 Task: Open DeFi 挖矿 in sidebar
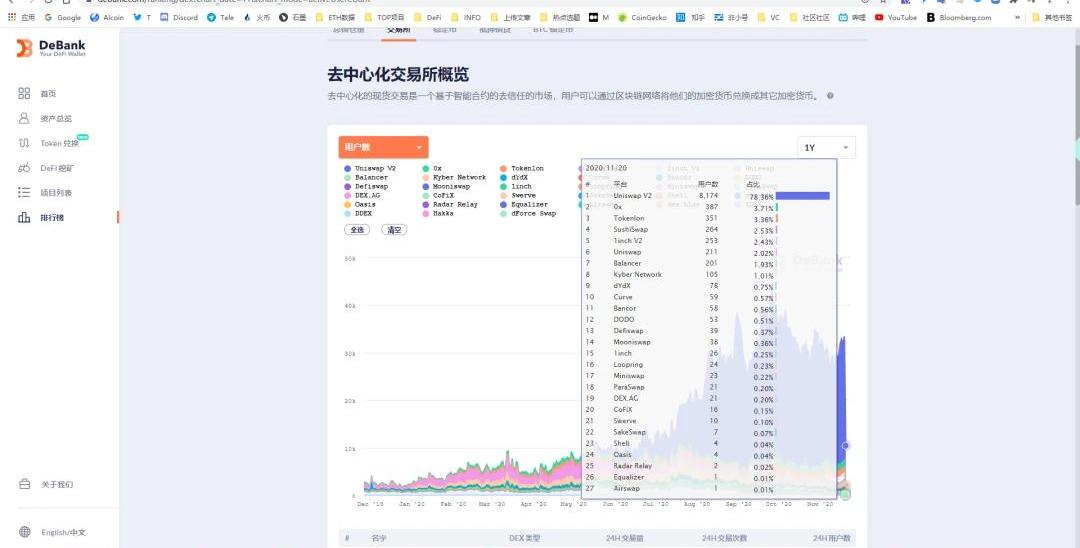[x=47, y=168]
